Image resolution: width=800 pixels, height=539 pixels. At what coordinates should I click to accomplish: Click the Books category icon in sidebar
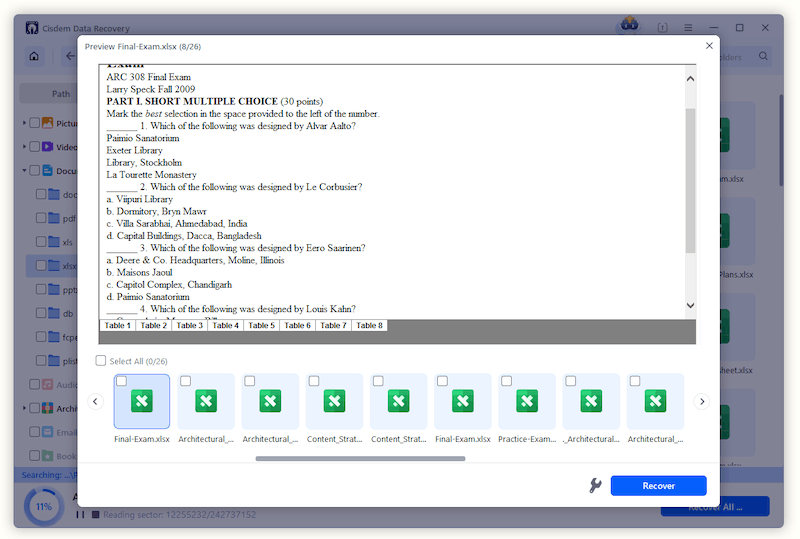pyautogui.click(x=47, y=455)
